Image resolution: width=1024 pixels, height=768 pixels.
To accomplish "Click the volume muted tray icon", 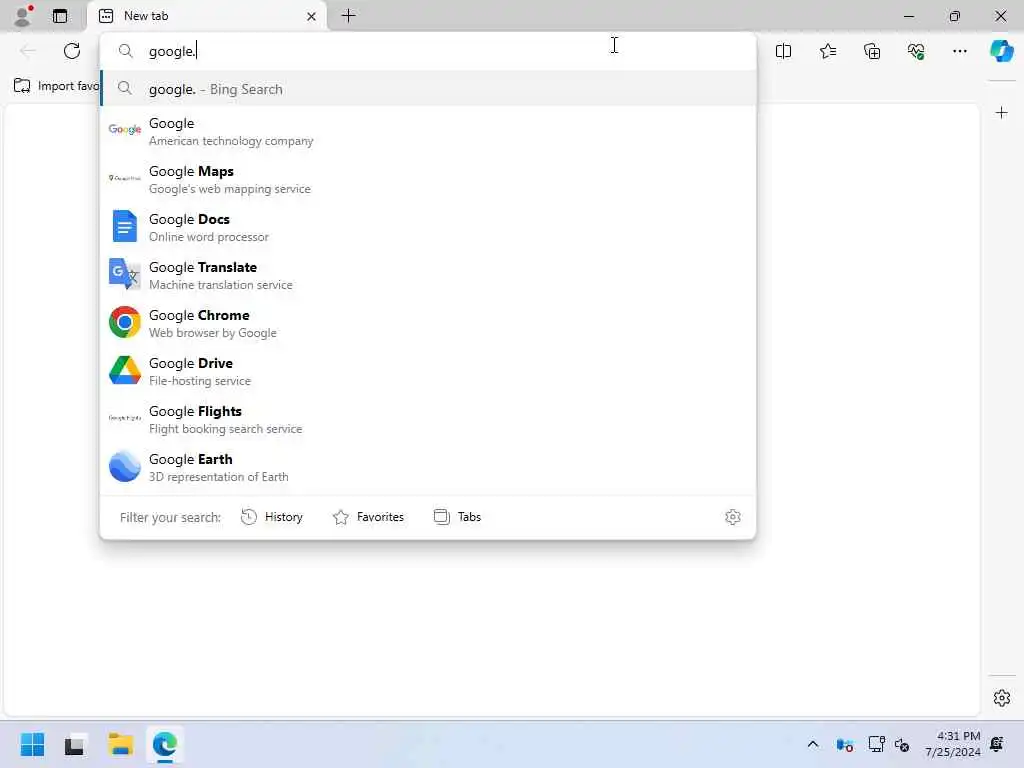I will [902, 745].
